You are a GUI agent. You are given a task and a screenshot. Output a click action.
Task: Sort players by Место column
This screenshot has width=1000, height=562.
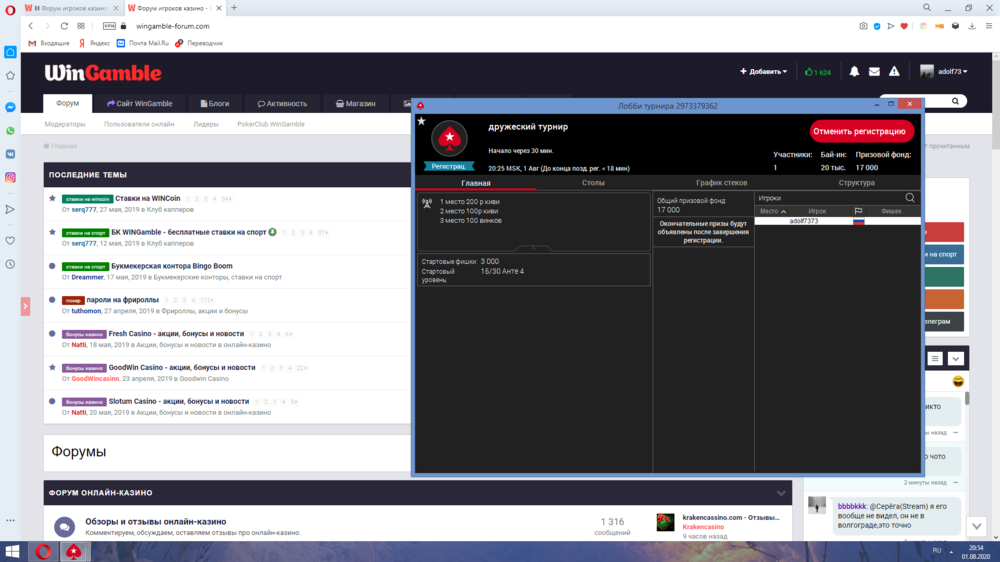coord(772,211)
